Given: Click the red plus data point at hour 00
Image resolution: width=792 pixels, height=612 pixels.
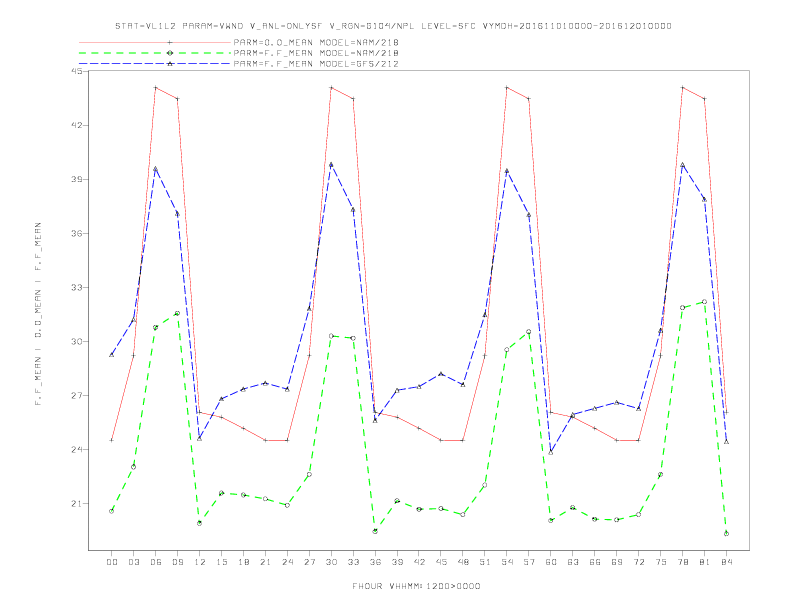Looking at the screenshot, I should 112,440.
